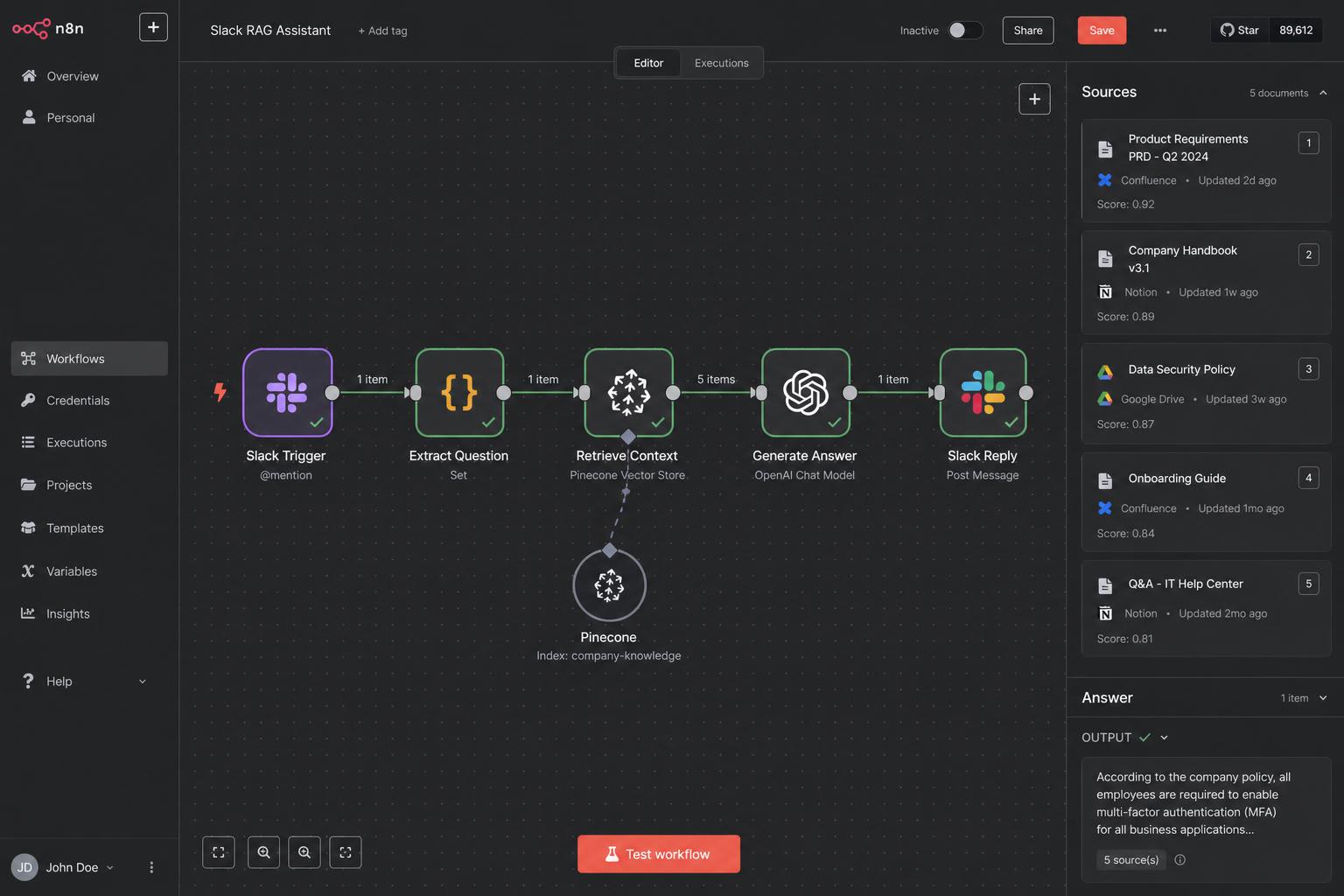The width and height of the screenshot is (1344, 896).
Task: Open the Q&A - IT Help Center source
Action: click(1206, 608)
